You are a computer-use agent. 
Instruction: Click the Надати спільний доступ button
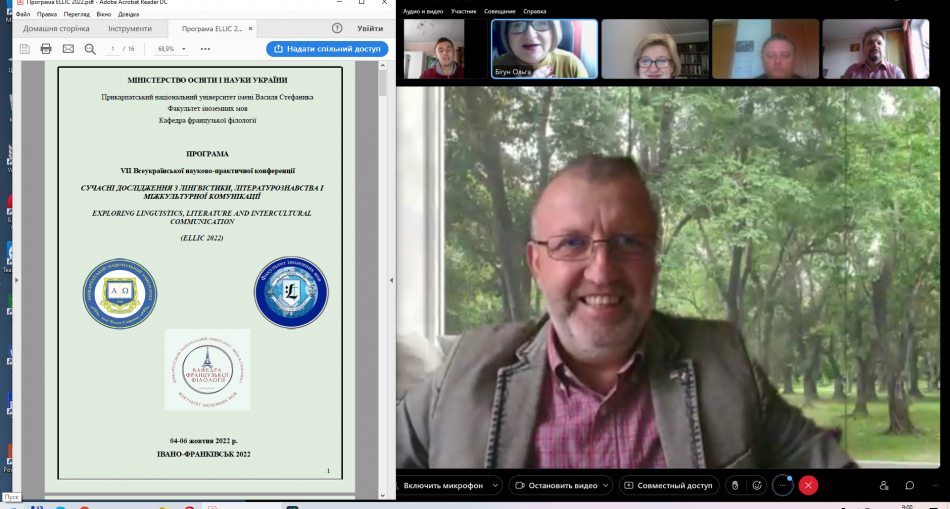pyautogui.click(x=326, y=48)
